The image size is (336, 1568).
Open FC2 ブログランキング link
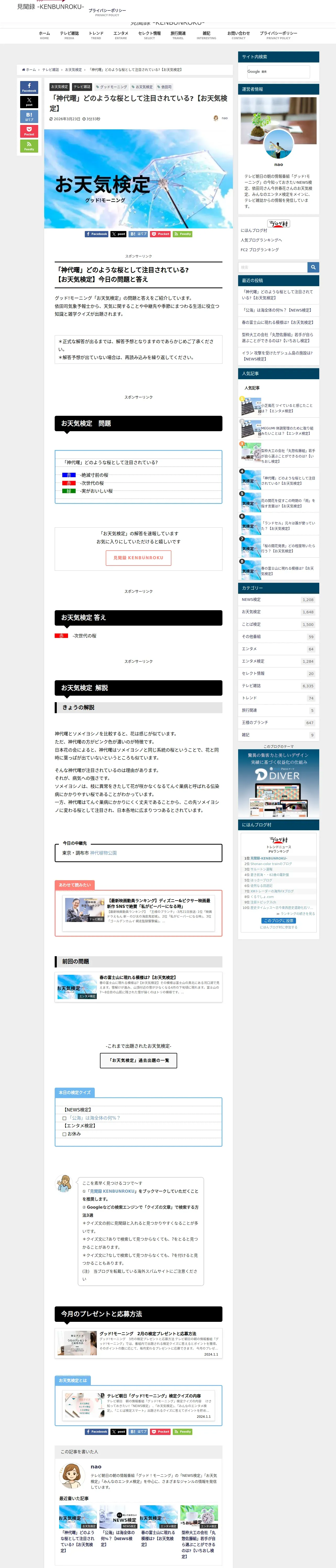coord(260,250)
